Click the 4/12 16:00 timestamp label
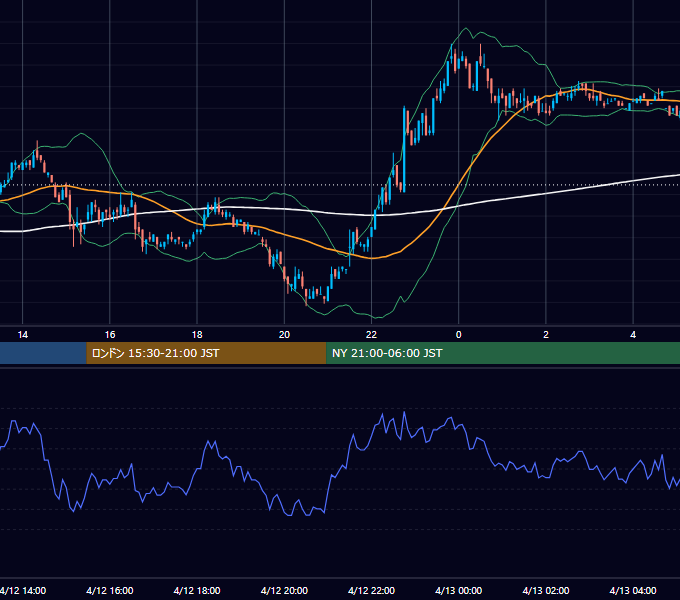This screenshot has height=600, width=680. pyautogui.click(x=110, y=590)
